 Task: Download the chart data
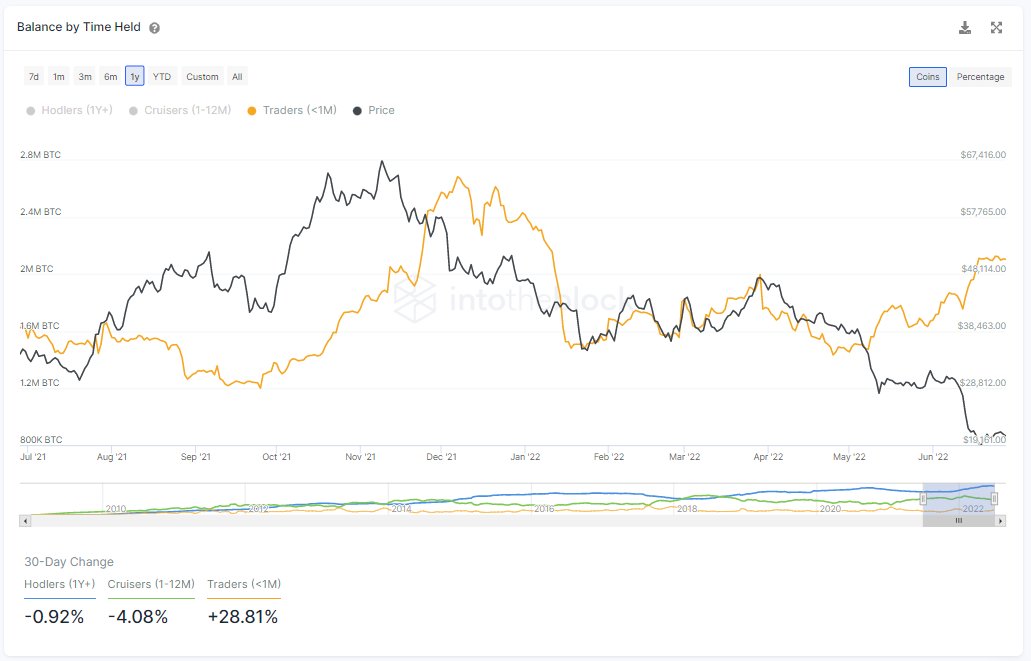tap(965, 28)
